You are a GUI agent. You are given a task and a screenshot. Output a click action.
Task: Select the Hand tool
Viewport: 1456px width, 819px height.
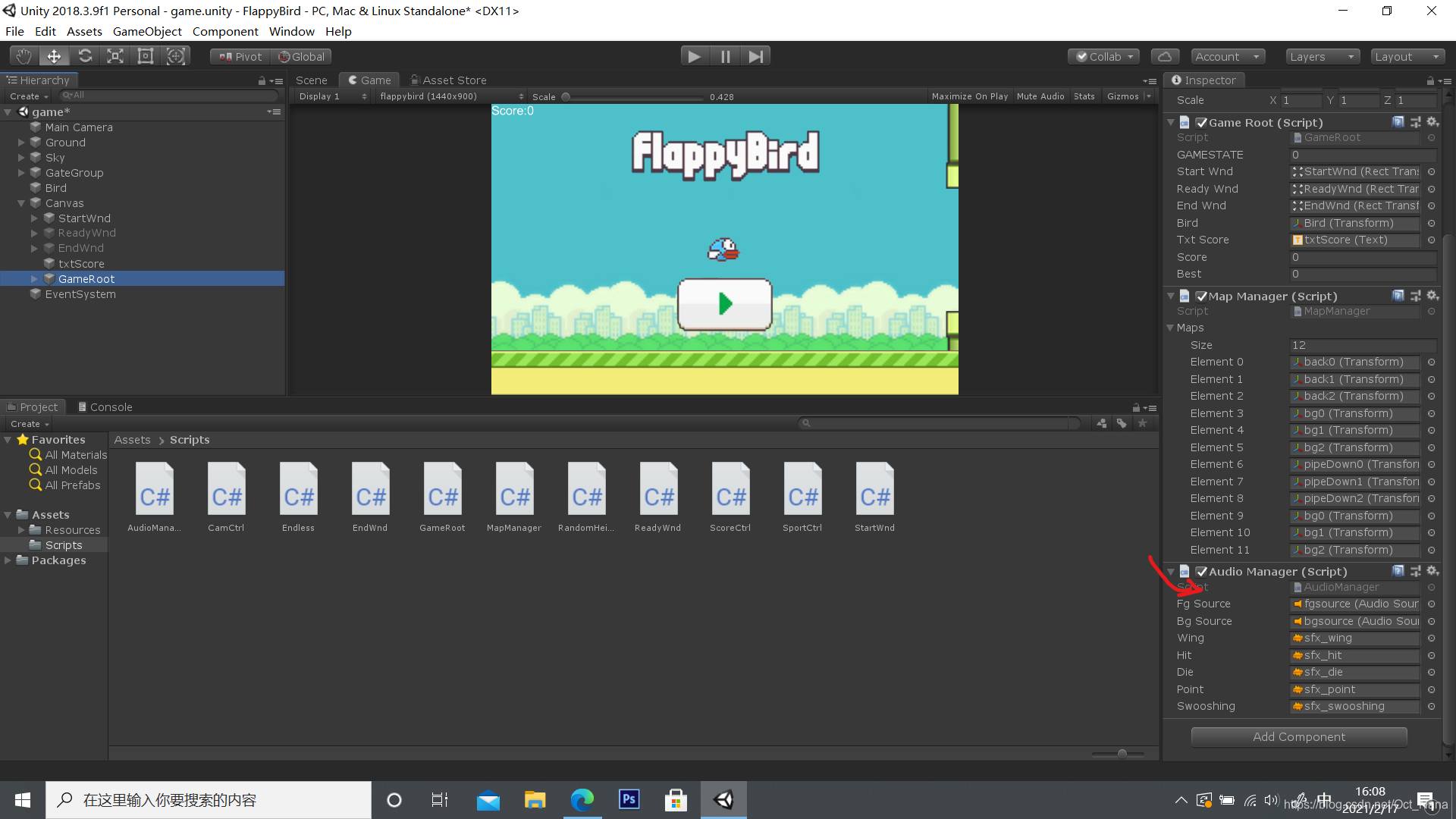pyautogui.click(x=24, y=56)
